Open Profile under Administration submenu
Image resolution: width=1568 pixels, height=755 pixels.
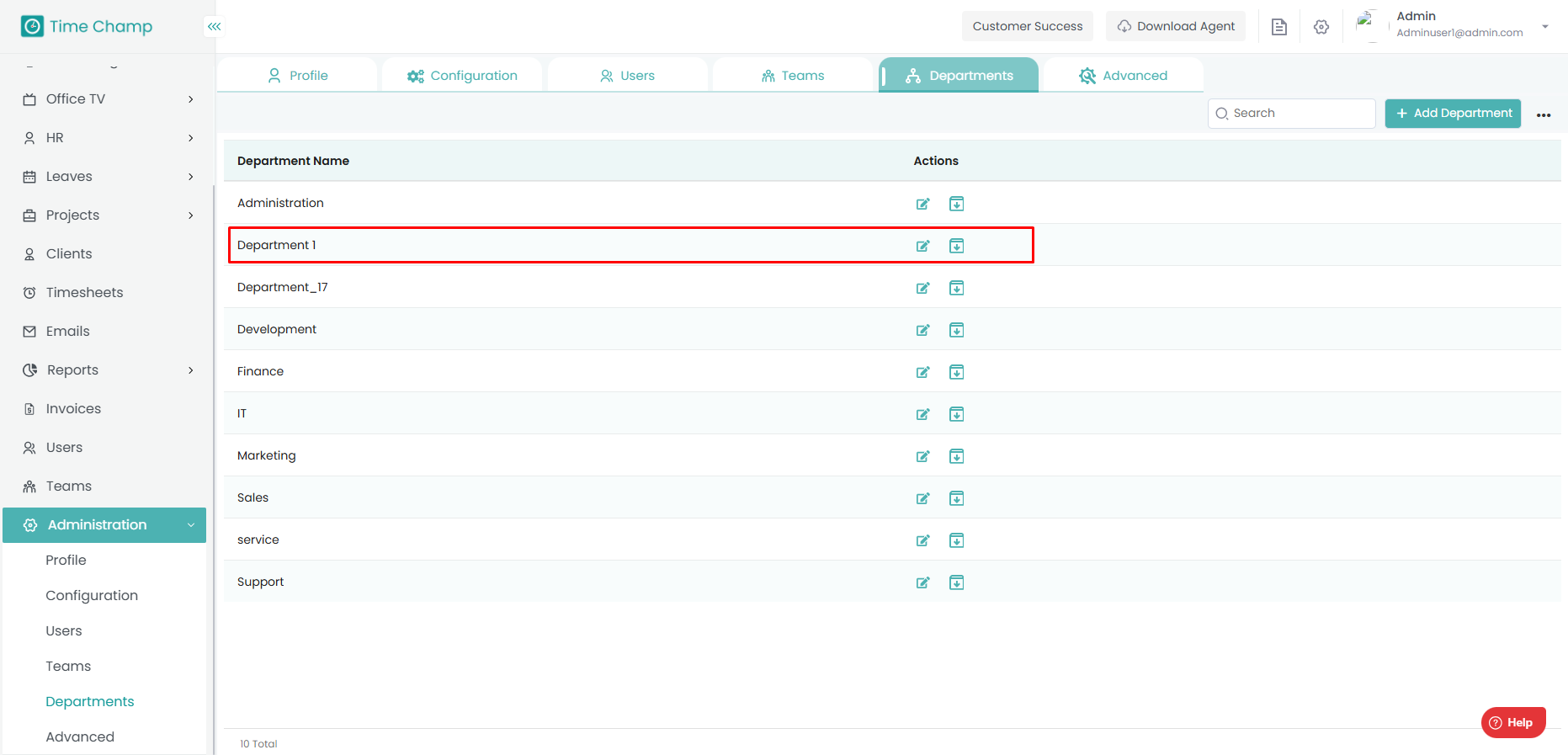(x=66, y=561)
